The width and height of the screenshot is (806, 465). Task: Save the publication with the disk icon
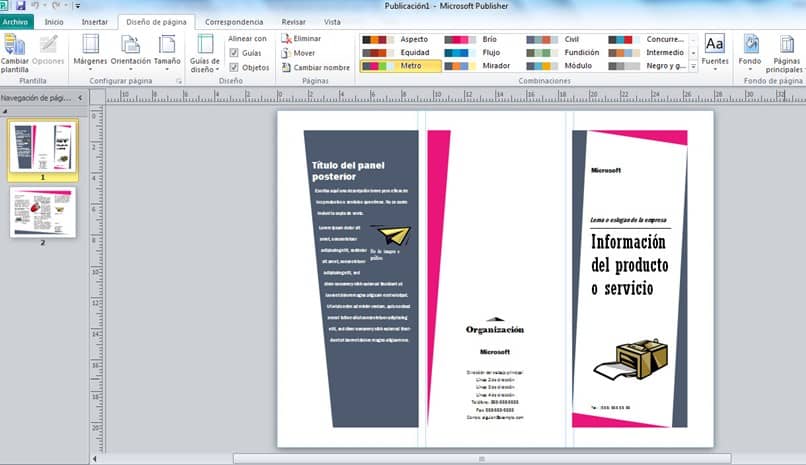[x=21, y=6]
